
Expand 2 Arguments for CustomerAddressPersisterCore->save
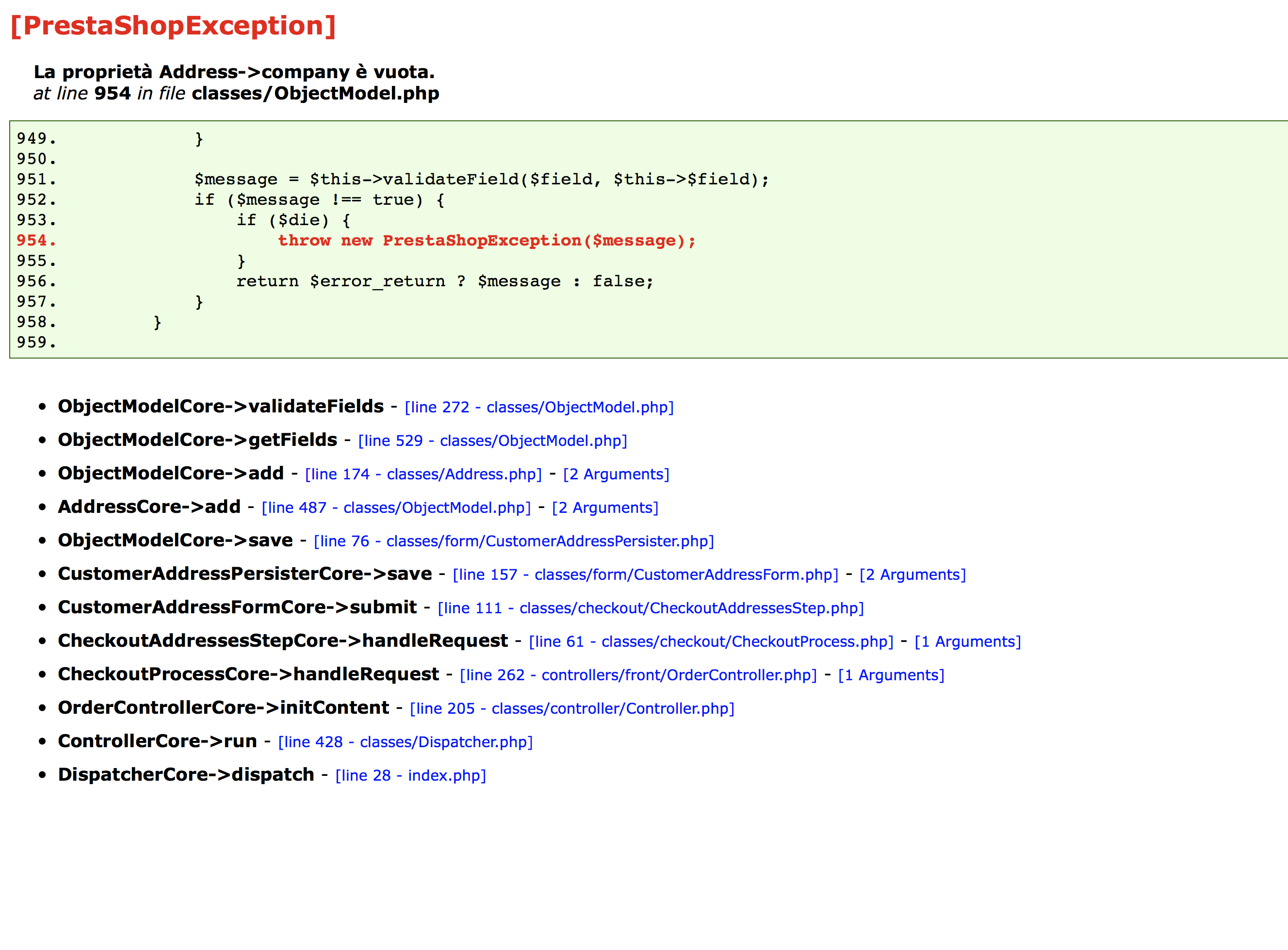tap(913, 574)
